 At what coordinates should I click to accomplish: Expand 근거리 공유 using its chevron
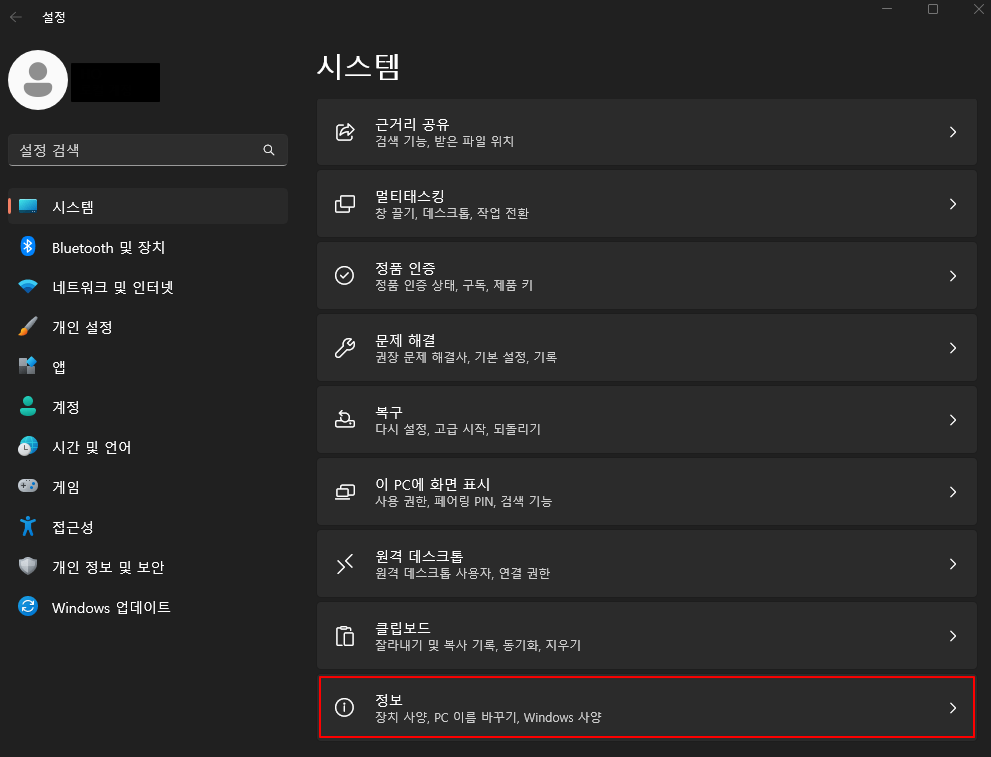(x=952, y=132)
